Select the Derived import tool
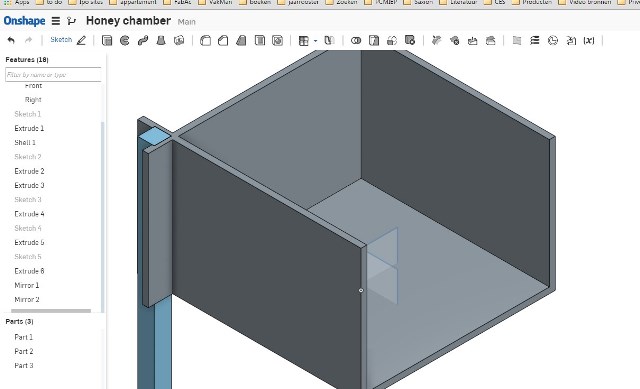This screenshot has width=640, height=389. point(571,40)
